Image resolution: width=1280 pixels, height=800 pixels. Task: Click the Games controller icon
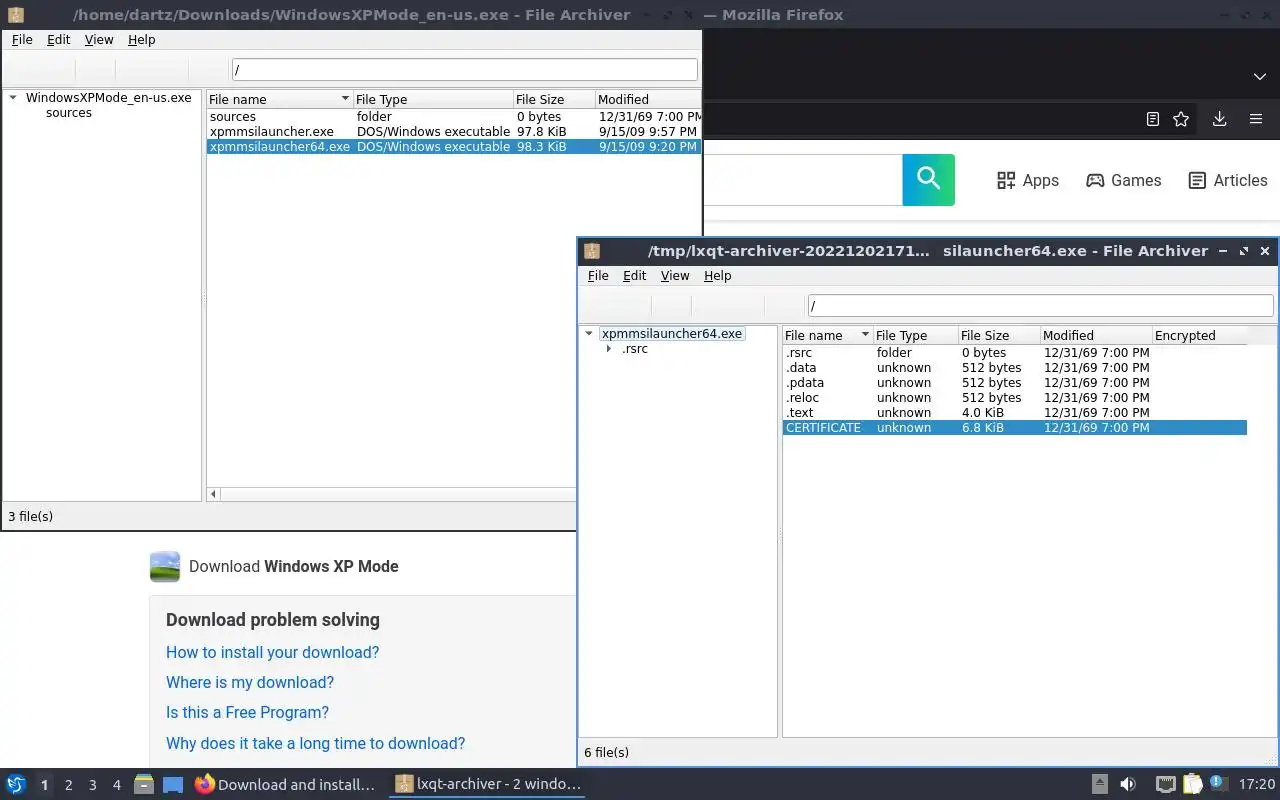coord(1095,180)
